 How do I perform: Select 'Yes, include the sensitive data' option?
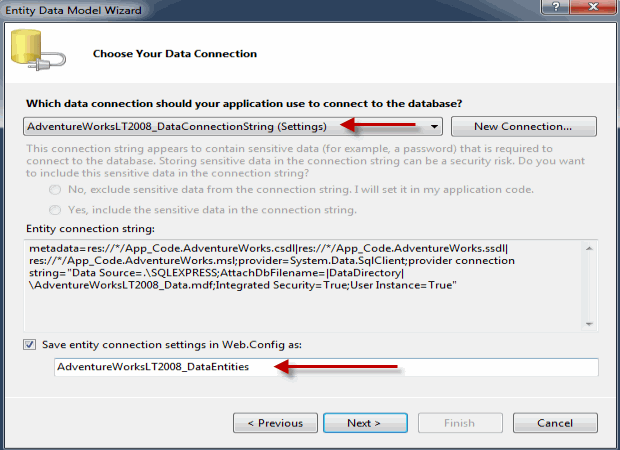tap(55, 210)
